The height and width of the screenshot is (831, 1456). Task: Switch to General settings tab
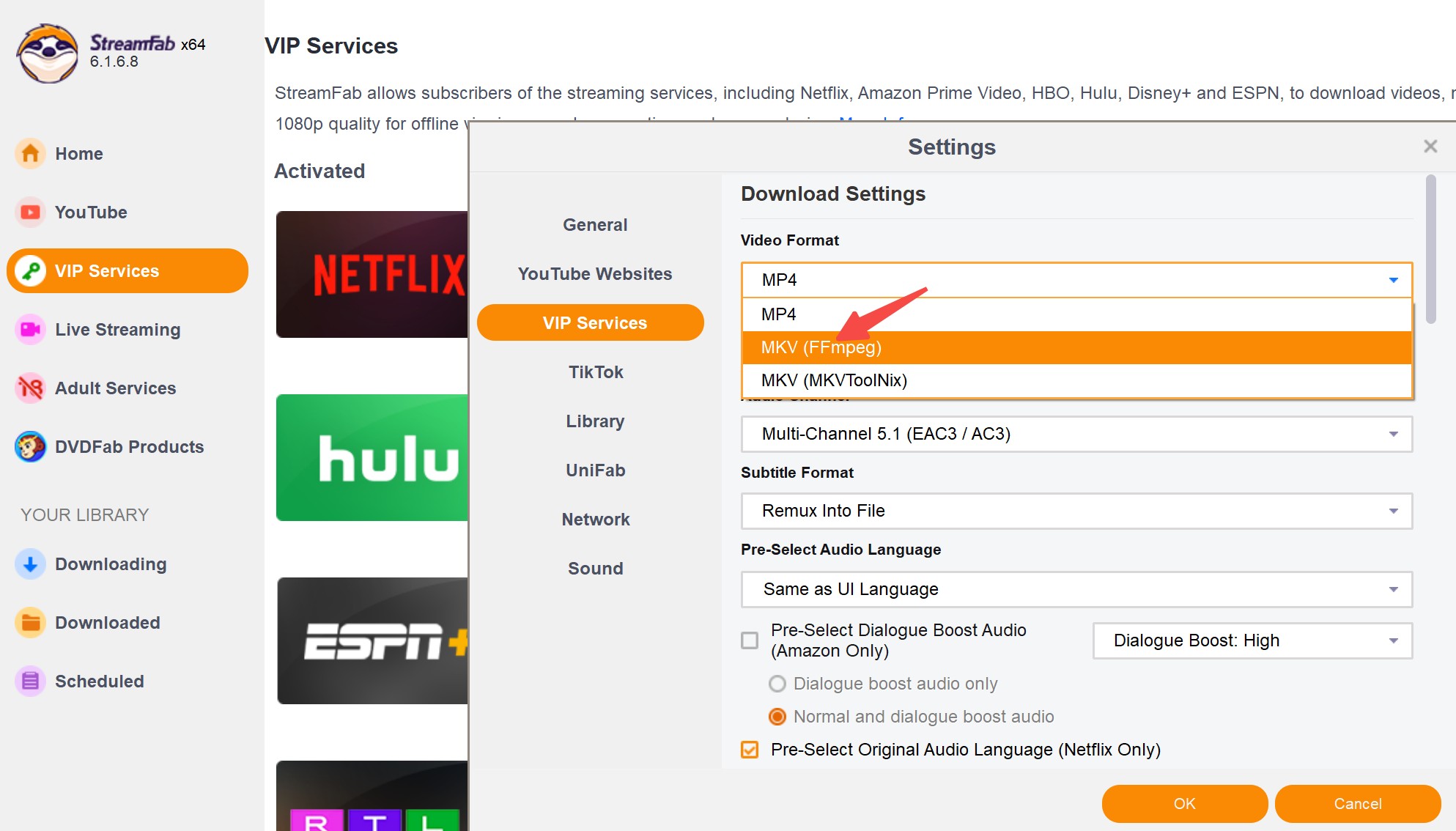[x=595, y=225]
